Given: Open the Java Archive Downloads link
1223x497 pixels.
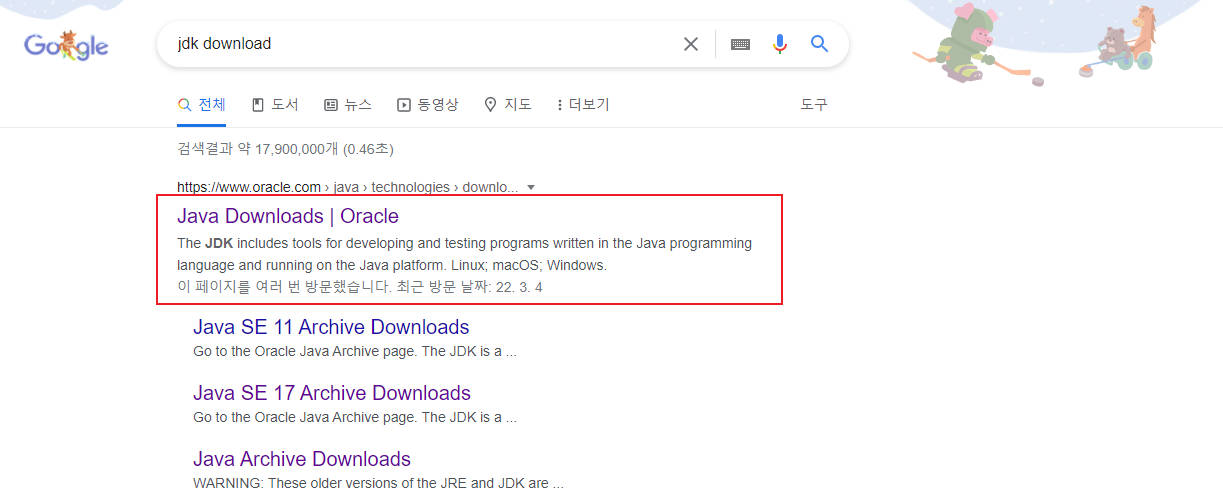Looking at the screenshot, I should 302,459.
